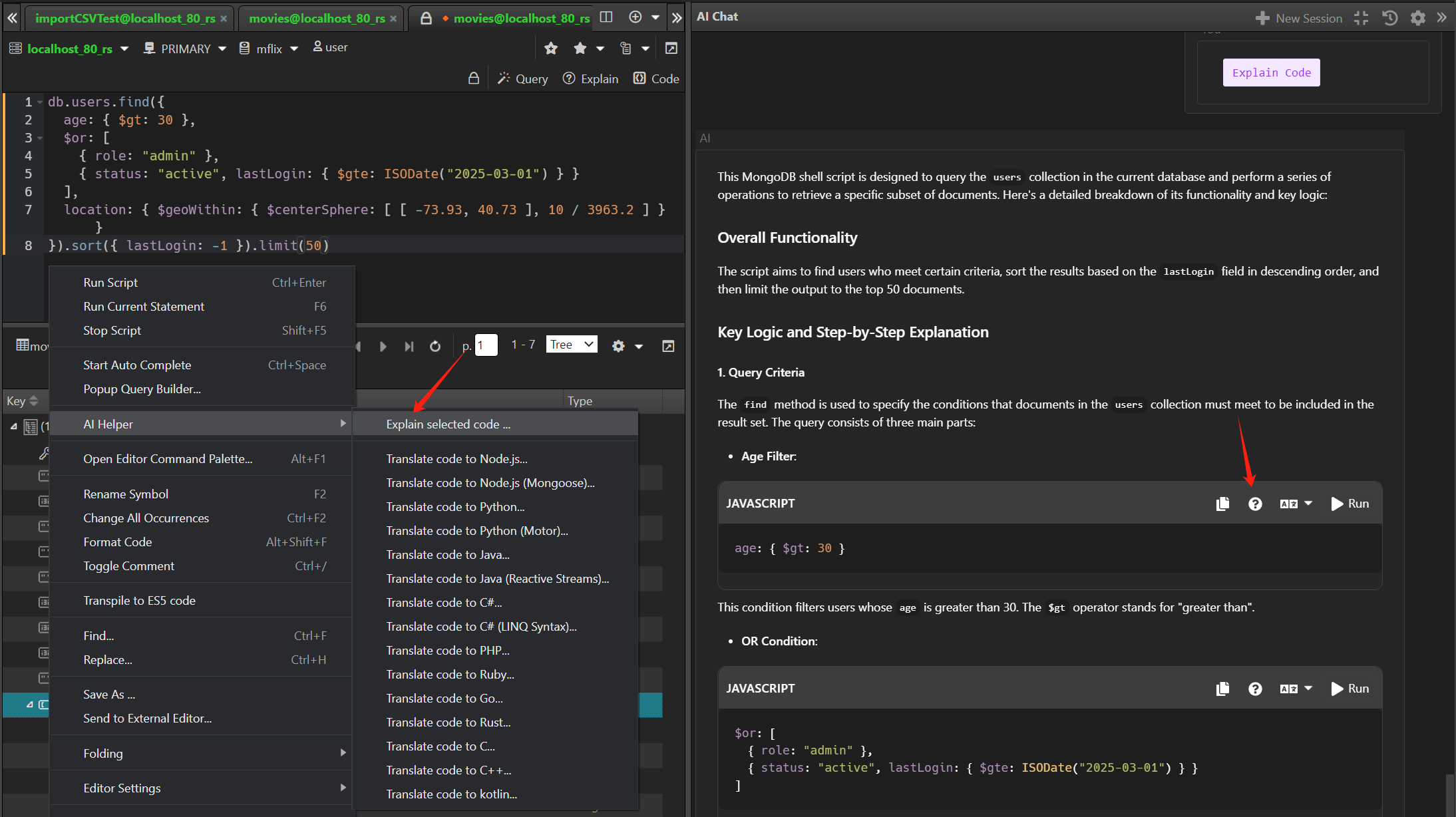Open the script snippets dropdown arrow
Viewport: 1456px width, 817px height.
[x=645, y=49]
